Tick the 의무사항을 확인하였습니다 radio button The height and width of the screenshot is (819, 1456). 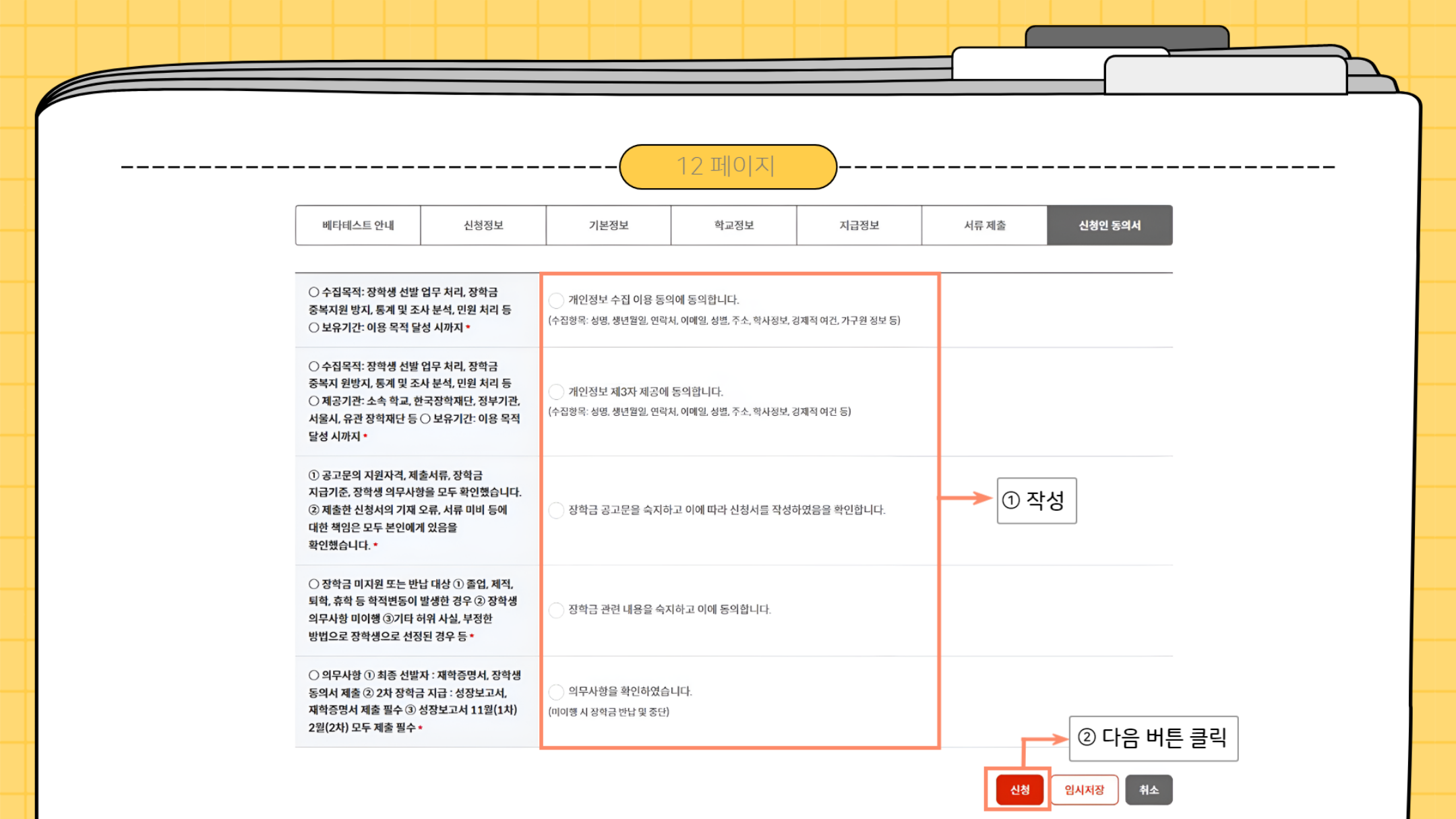556,692
